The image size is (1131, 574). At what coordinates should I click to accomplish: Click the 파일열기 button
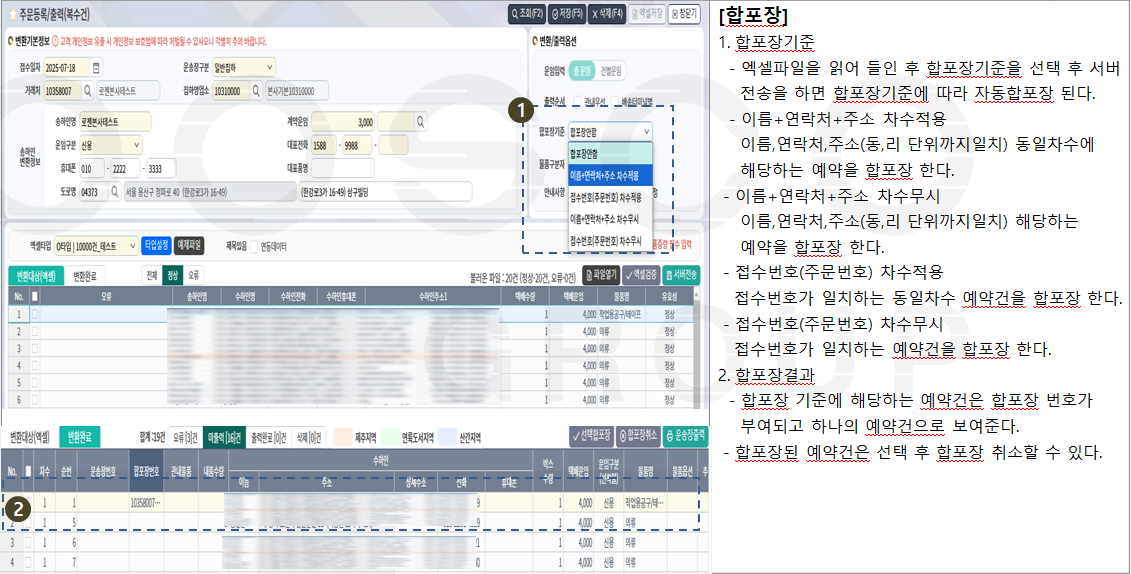600,275
